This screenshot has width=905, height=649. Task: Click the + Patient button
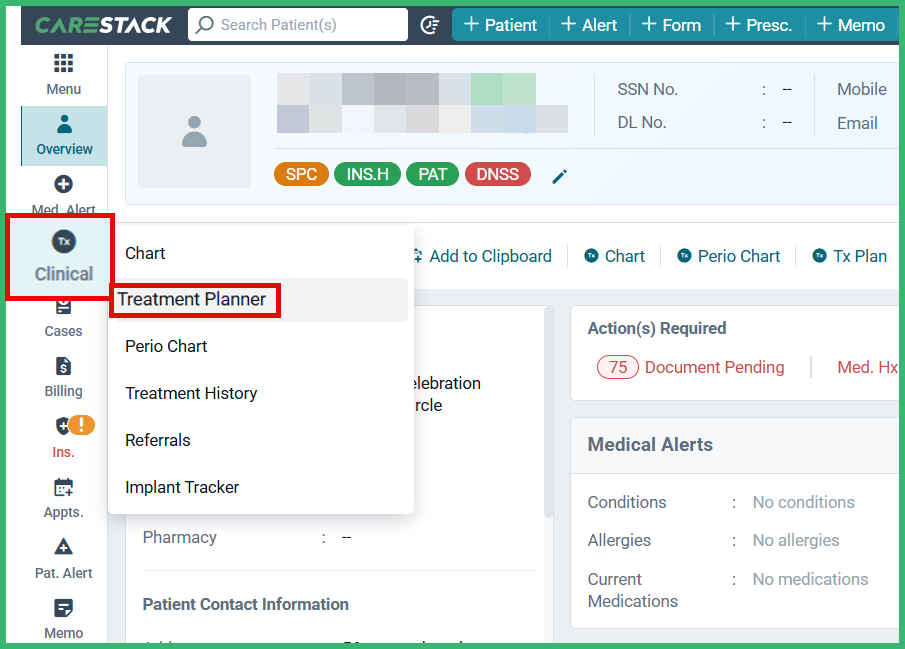pyautogui.click(x=500, y=25)
